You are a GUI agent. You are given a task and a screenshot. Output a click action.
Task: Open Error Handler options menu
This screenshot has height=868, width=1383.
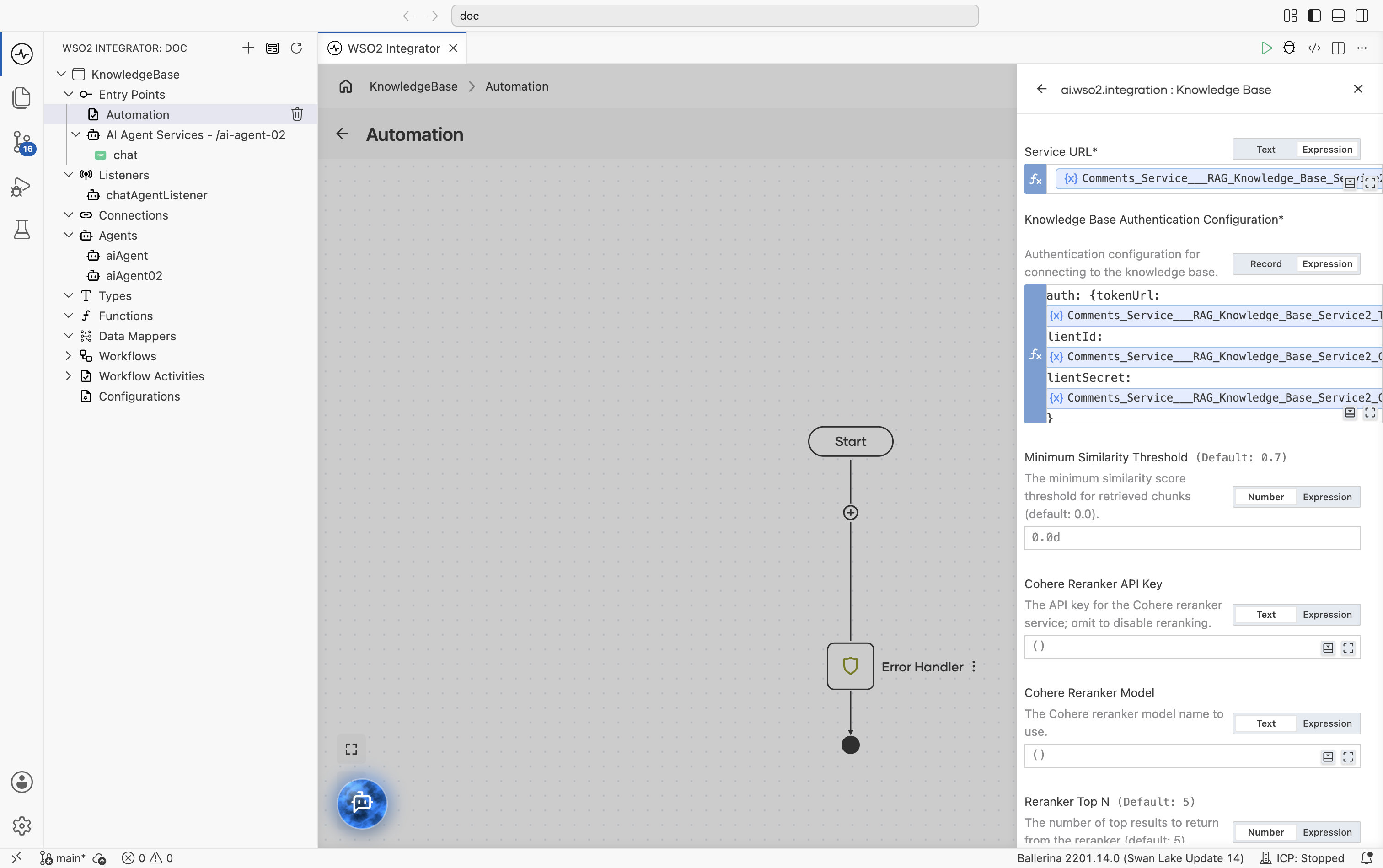pyautogui.click(x=974, y=666)
